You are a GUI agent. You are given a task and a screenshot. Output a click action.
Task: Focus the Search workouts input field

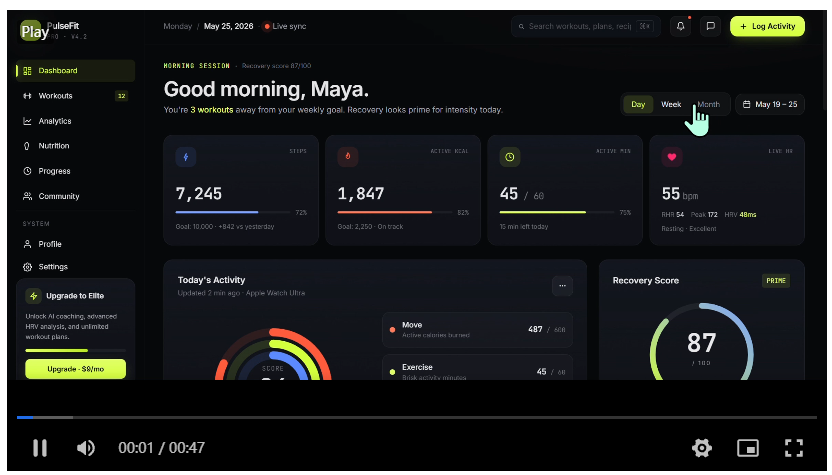586,27
